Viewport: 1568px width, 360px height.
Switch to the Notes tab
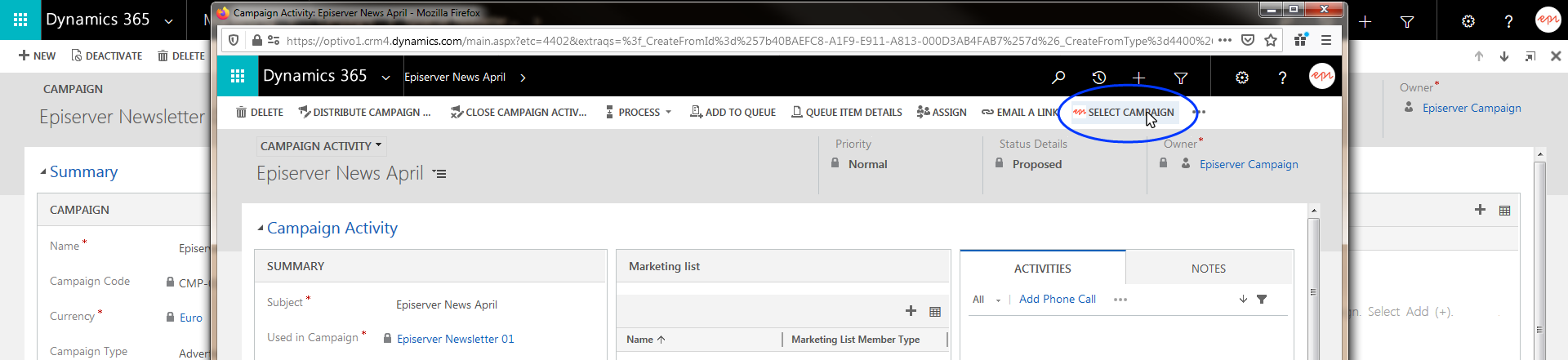1208,269
